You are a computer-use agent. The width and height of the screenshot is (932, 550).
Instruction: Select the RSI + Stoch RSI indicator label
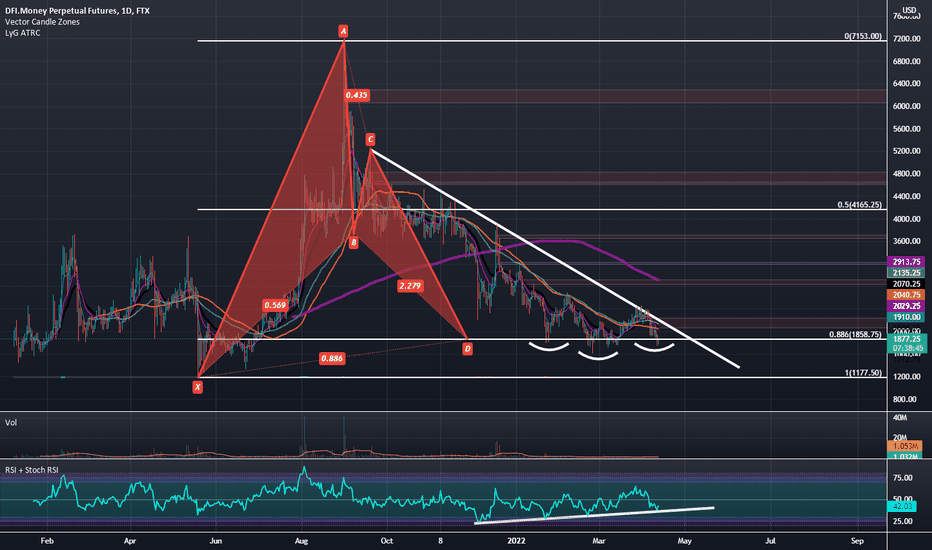coord(32,470)
